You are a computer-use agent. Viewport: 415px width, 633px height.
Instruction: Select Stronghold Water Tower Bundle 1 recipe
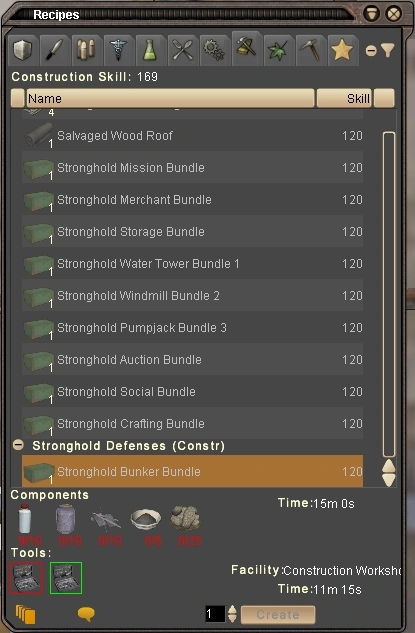point(193,264)
